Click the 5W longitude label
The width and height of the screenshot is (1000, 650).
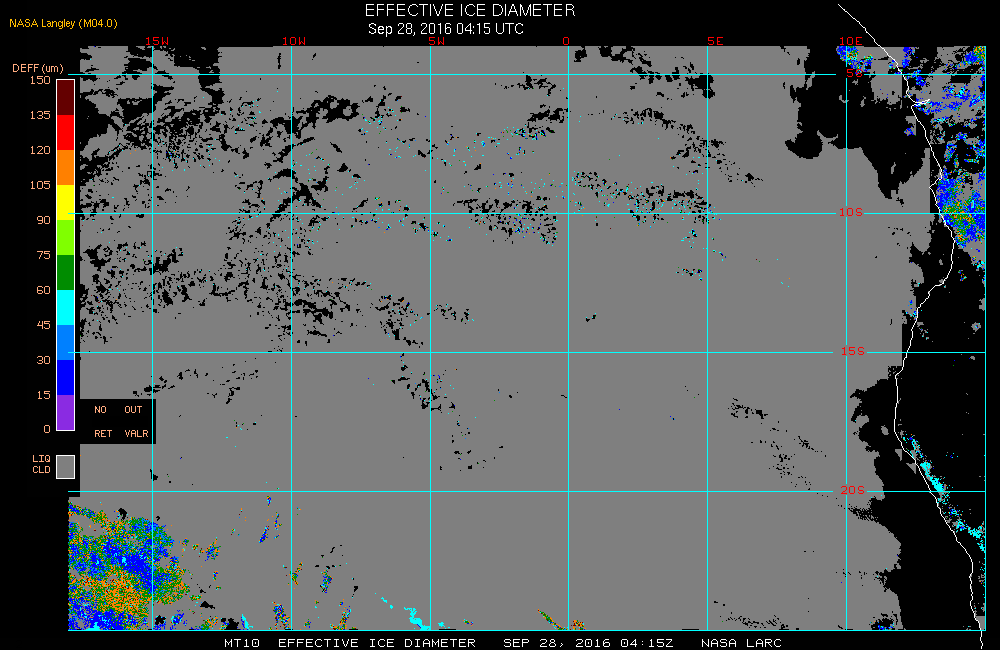tap(437, 41)
